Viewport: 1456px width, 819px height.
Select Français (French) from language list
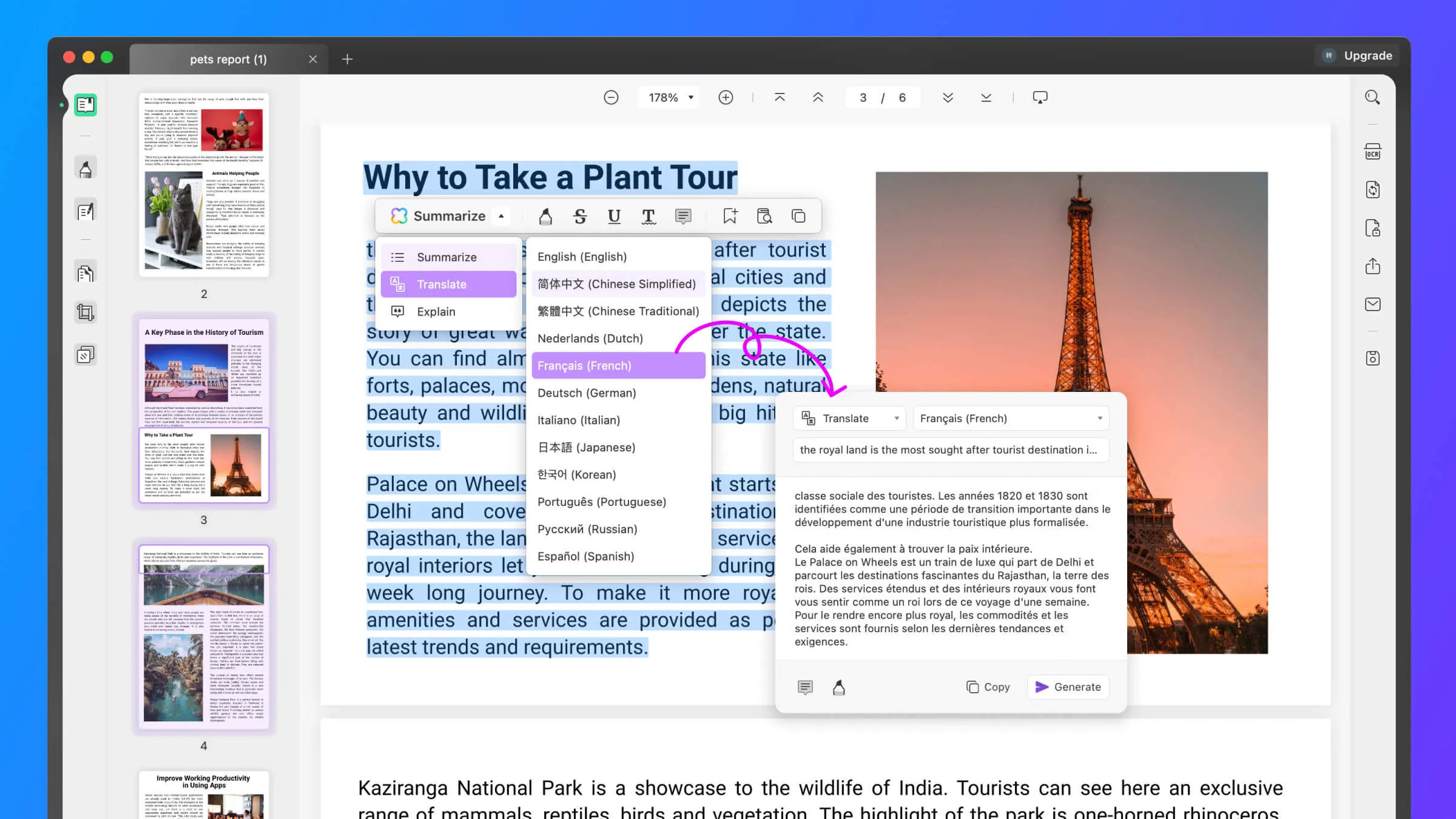[x=617, y=365]
